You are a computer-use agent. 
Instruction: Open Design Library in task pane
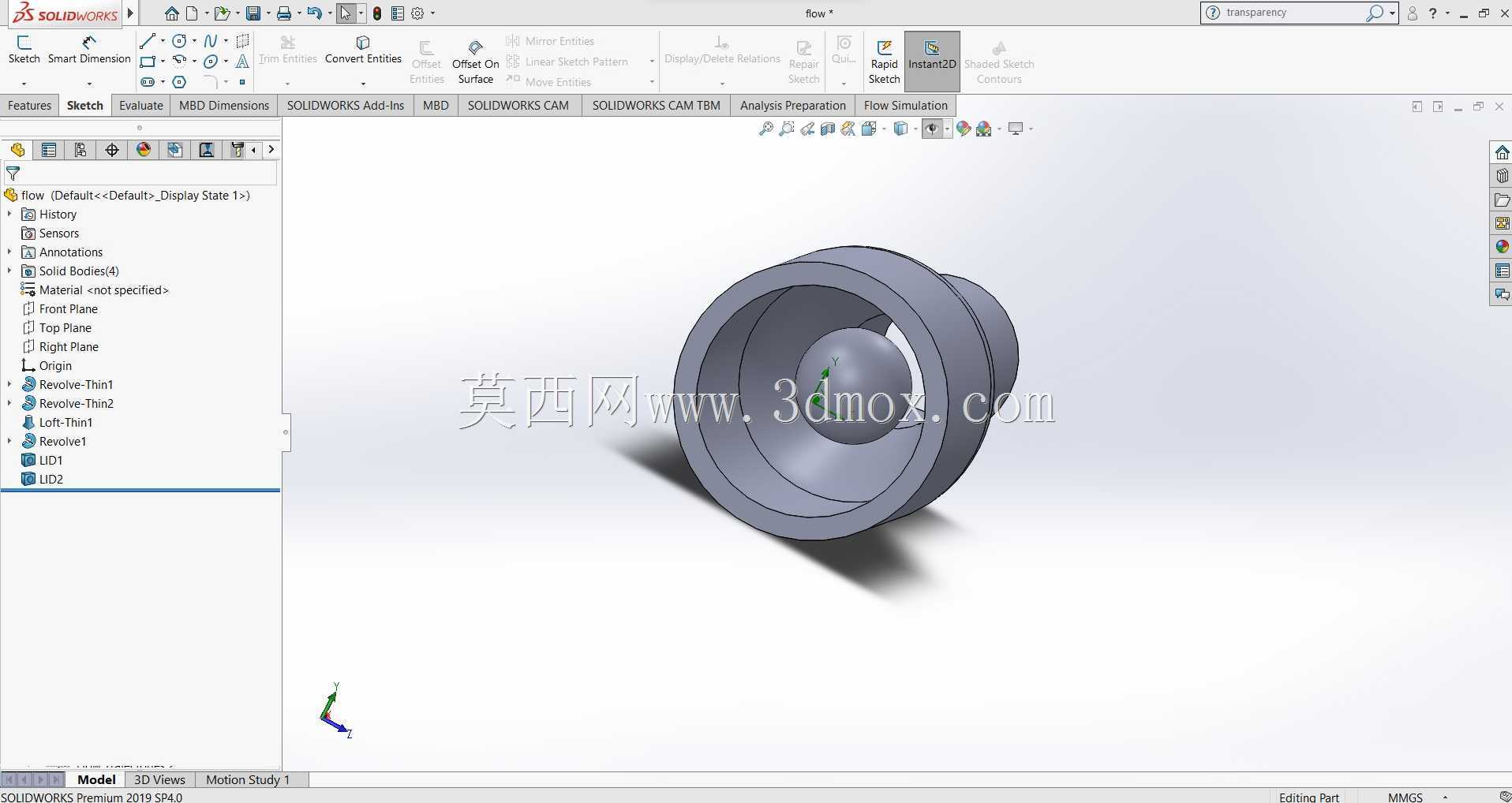pos(1502,176)
